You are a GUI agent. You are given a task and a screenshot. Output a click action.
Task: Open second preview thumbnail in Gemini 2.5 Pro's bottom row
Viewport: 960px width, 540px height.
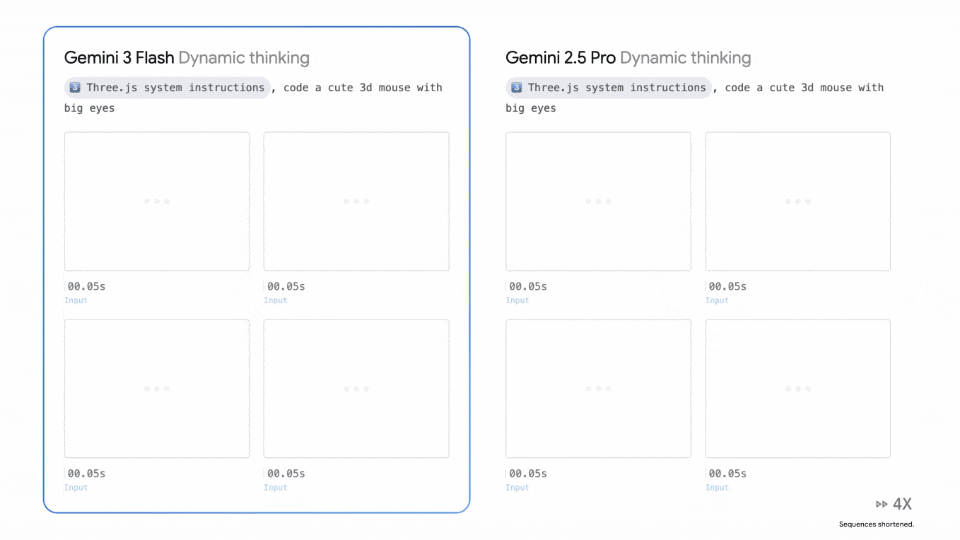click(797, 388)
